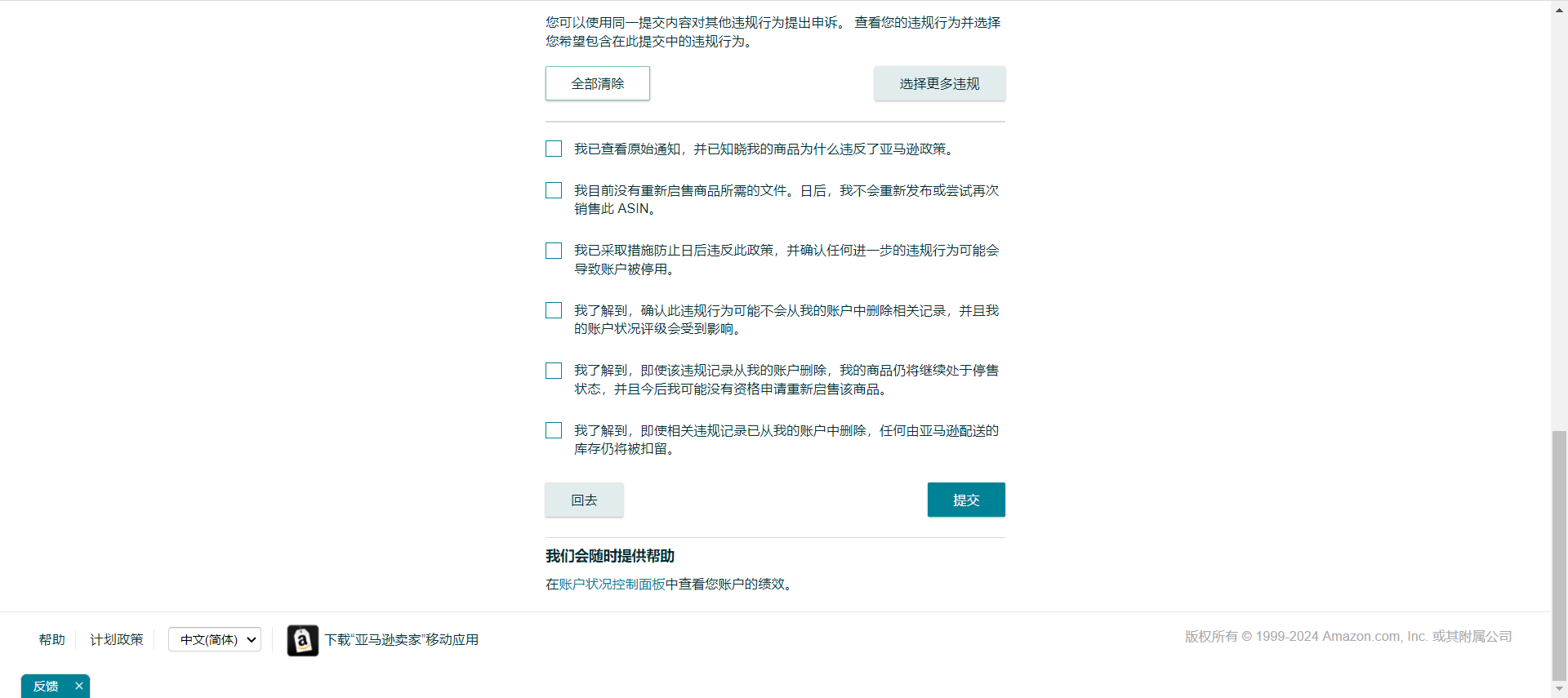
Task: Open the 计划政策 footer link
Action: (x=116, y=639)
